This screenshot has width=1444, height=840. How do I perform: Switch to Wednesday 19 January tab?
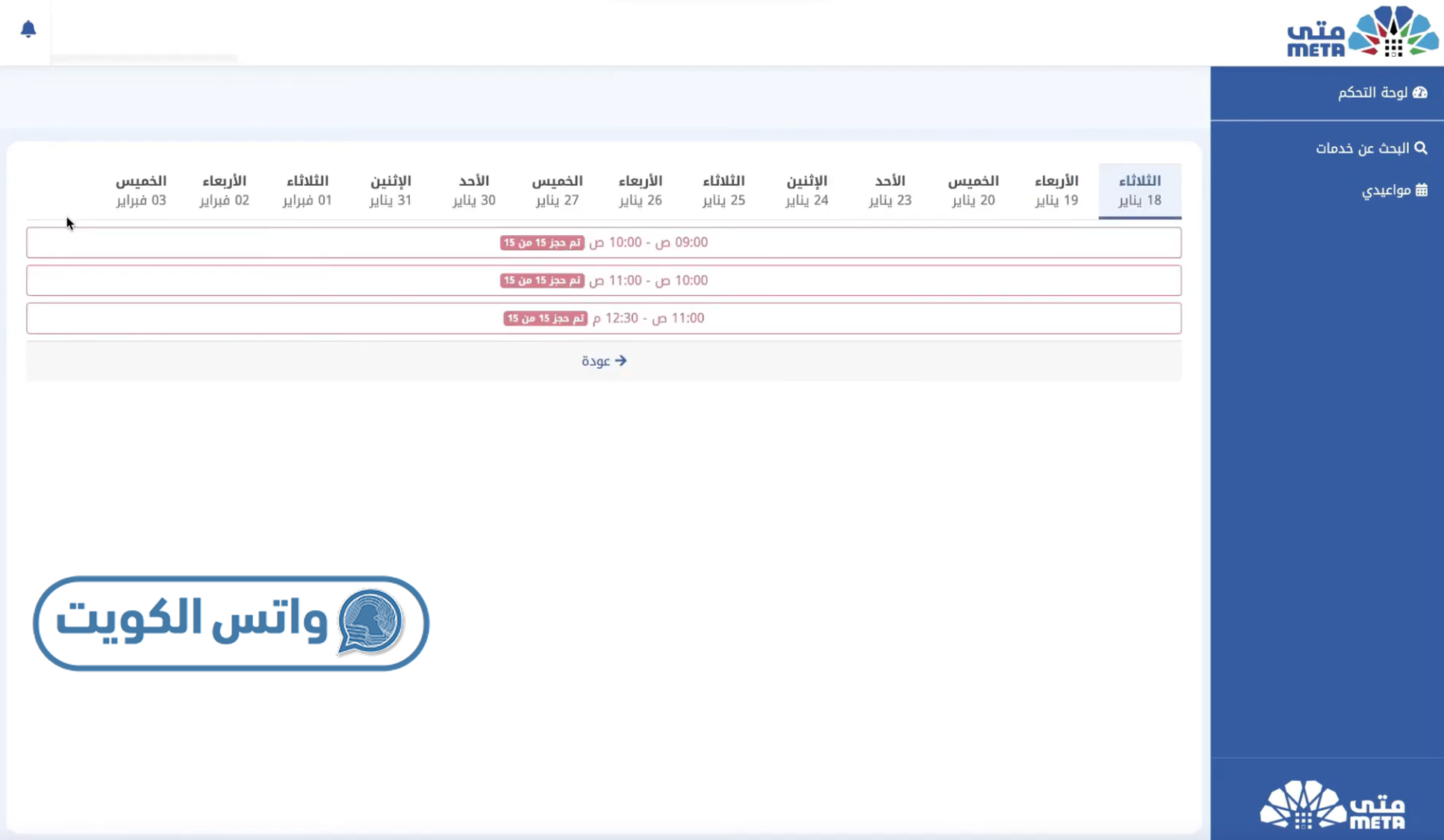(x=1056, y=190)
